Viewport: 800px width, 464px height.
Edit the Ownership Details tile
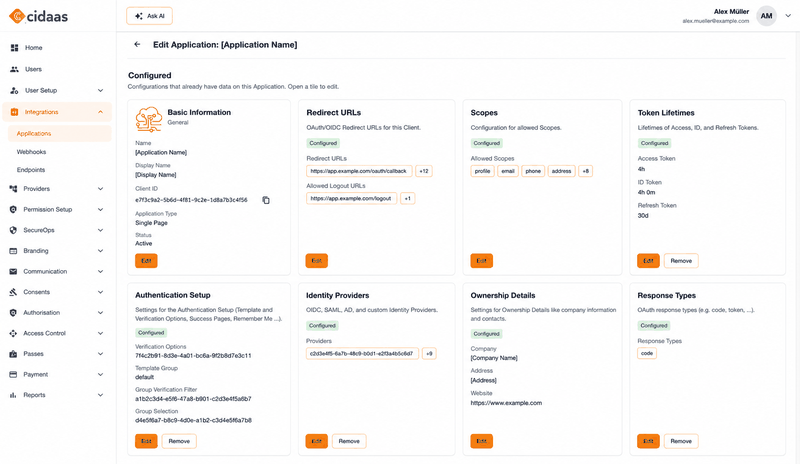481,441
